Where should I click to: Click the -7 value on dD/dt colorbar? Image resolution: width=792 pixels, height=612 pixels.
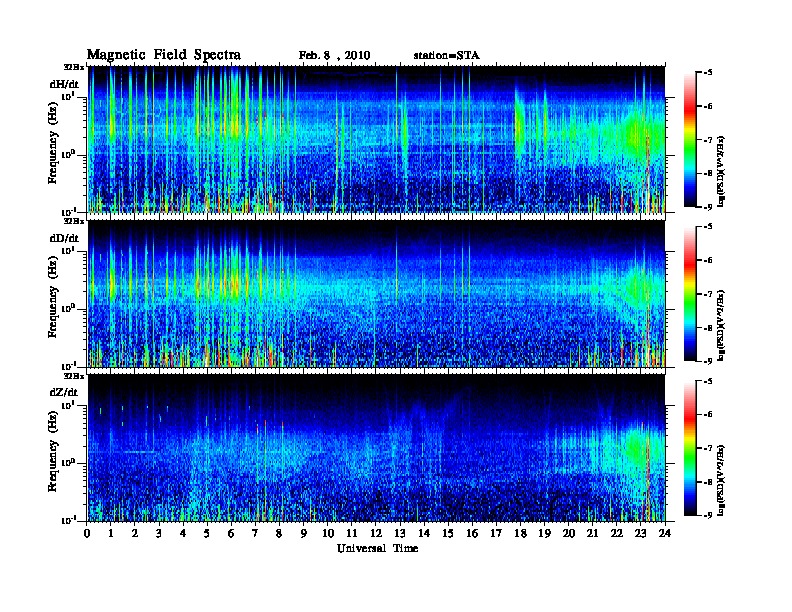click(708, 294)
